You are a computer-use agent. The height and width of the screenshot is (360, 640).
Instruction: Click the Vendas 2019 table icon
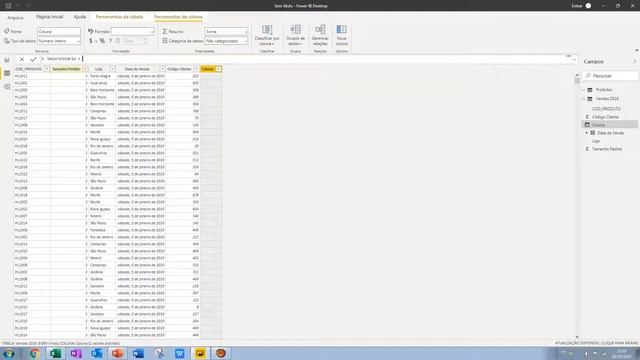pyautogui.click(x=590, y=99)
